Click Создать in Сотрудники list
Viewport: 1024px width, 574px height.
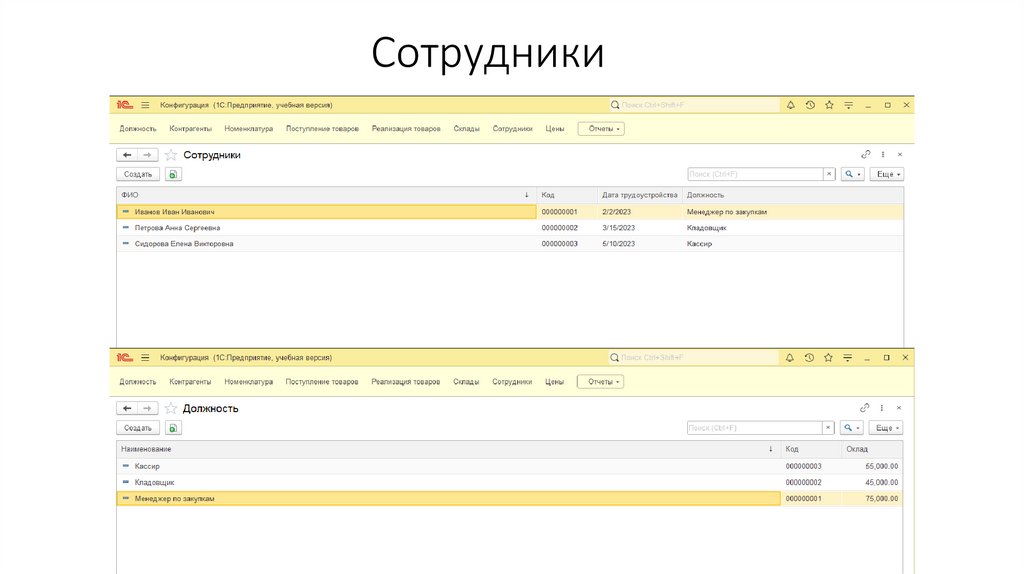pos(138,174)
